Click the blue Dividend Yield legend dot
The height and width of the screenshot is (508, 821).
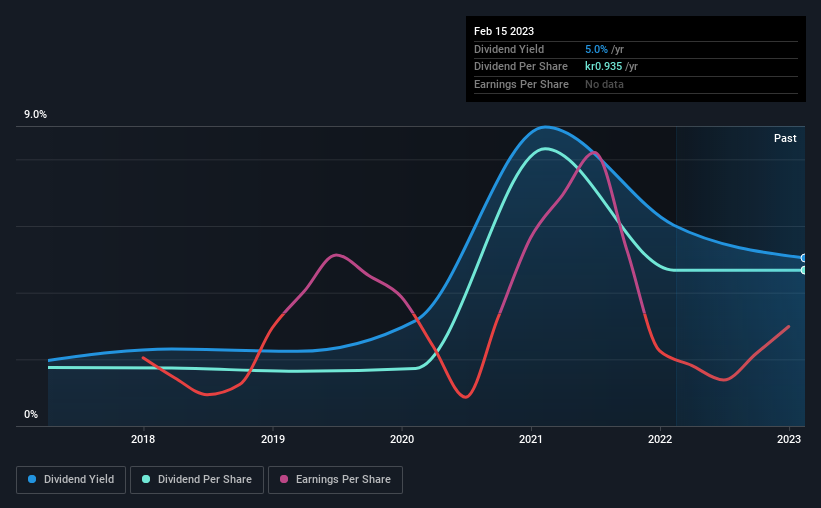[x=32, y=479]
